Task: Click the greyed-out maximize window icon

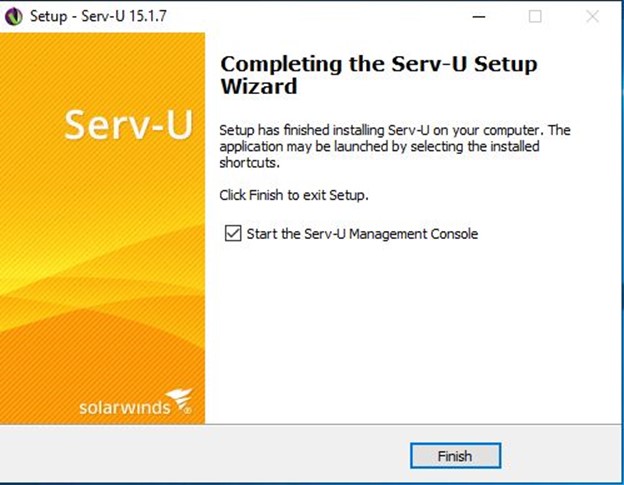Action: click(x=535, y=16)
